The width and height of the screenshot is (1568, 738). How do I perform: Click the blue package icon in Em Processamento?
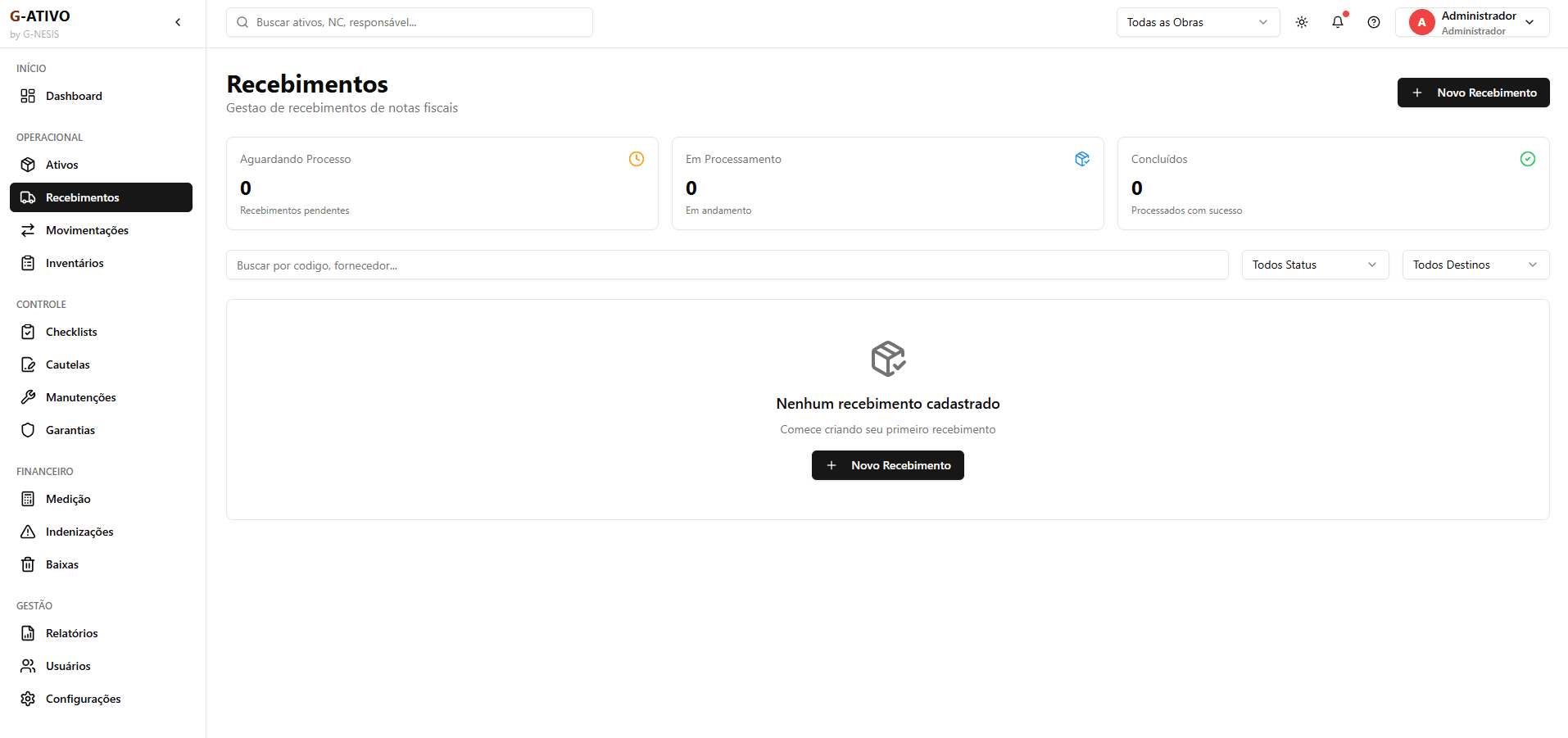click(x=1081, y=159)
